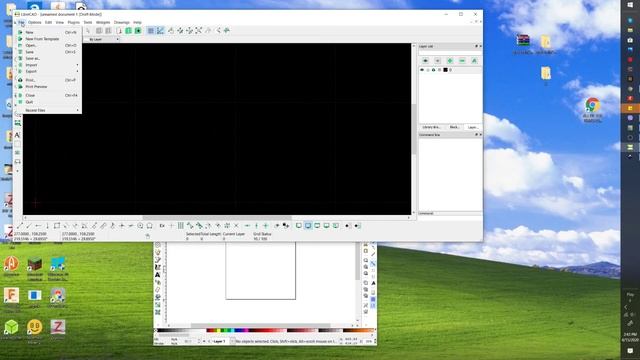Open the Plugins menu

[x=73, y=22]
